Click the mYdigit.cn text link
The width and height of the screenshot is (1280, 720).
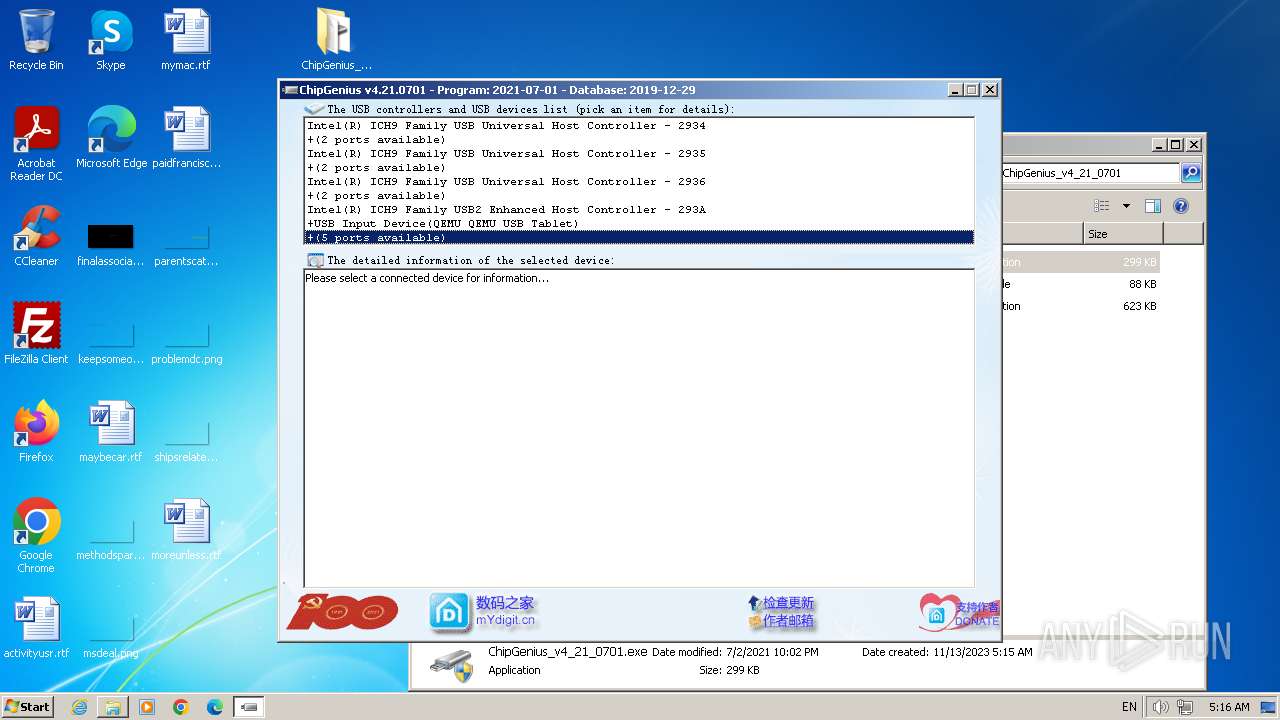pyautogui.click(x=505, y=620)
